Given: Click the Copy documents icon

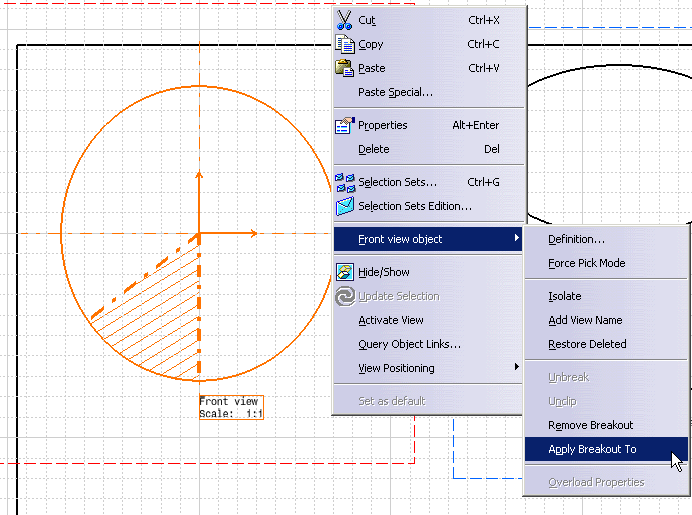Looking at the screenshot, I should [x=344, y=44].
